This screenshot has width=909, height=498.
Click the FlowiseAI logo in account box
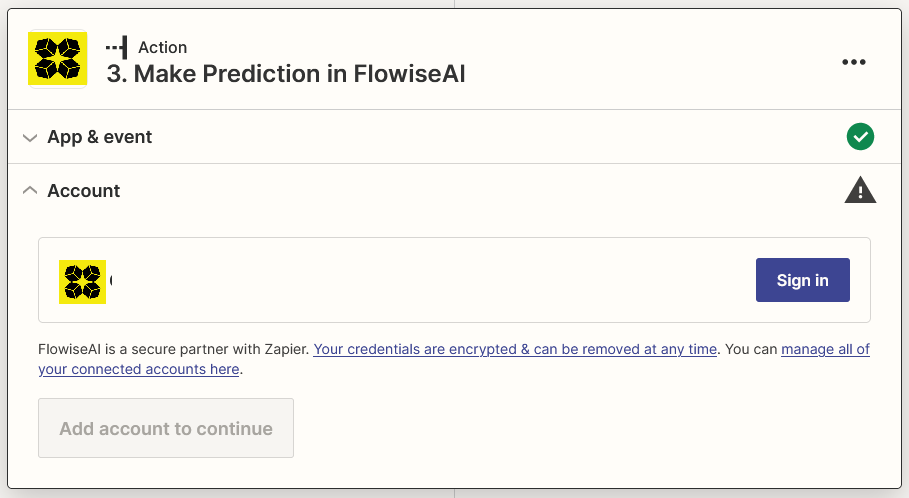82,281
